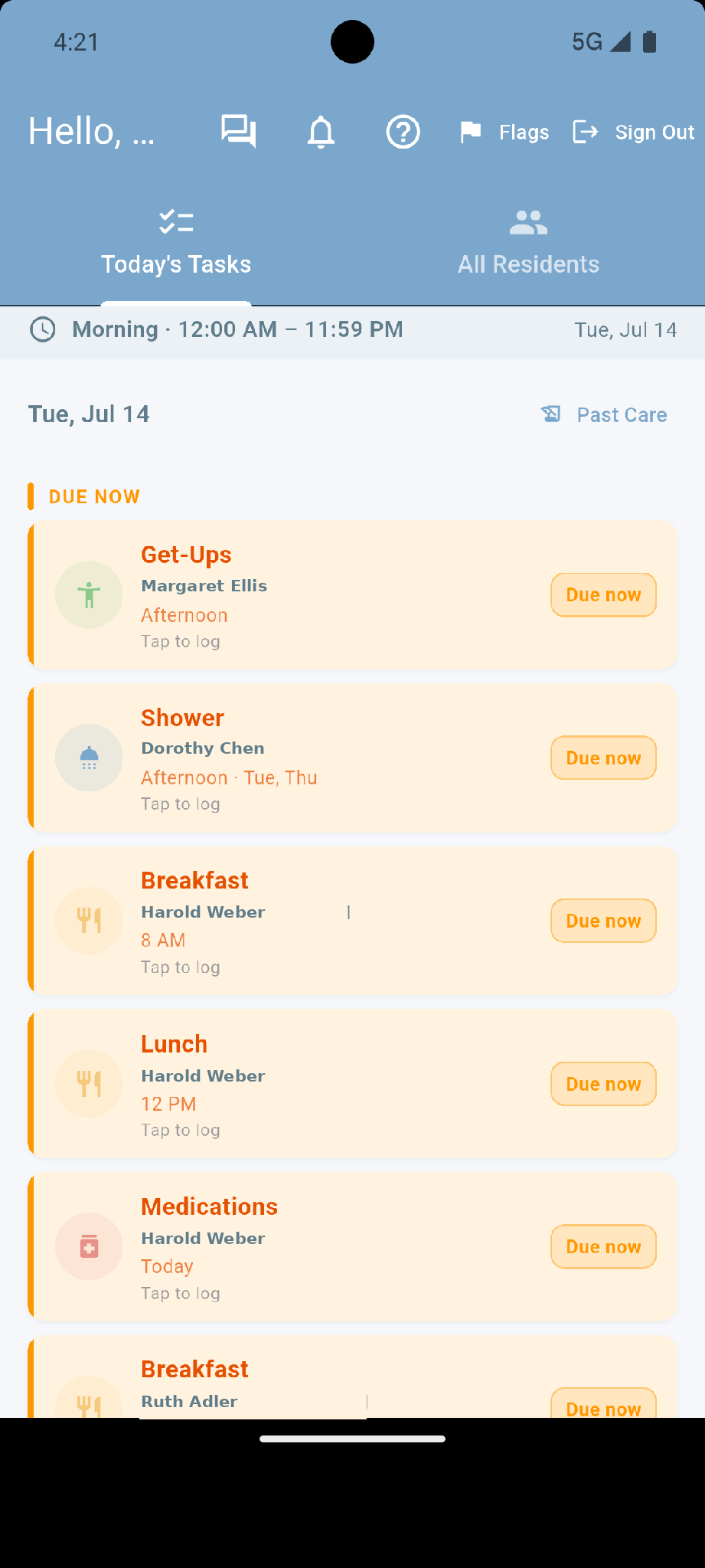Open the Past Care link
This screenshot has height=1568, width=705.
click(622, 415)
